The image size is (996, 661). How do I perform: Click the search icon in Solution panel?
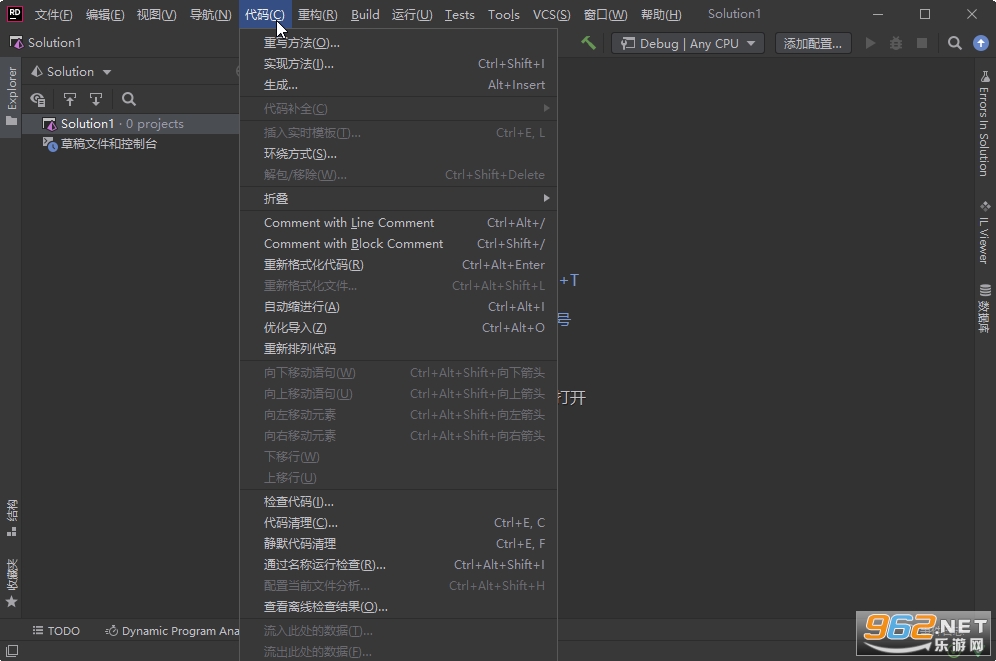(x=129, y=99)
